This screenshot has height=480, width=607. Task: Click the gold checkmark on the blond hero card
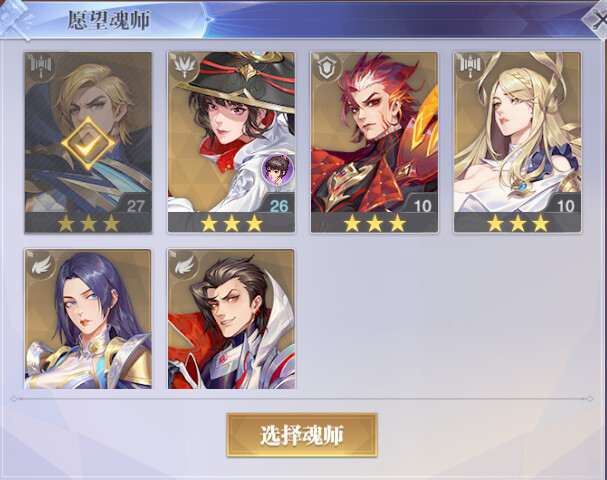click(88, 144)
